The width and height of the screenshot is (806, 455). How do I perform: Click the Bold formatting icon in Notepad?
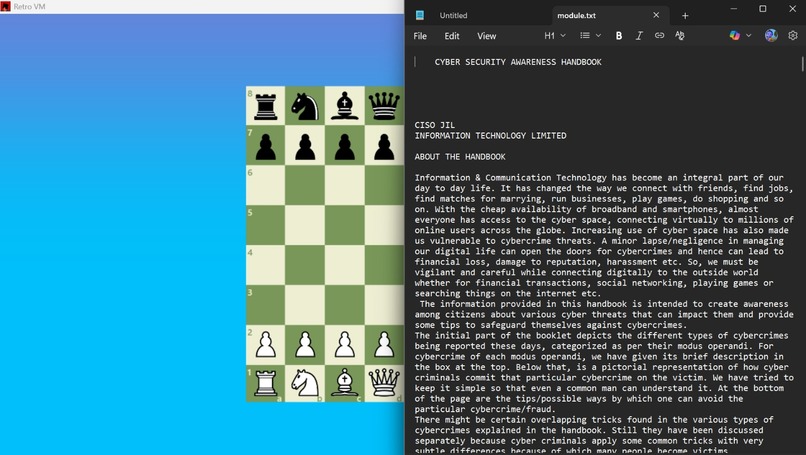pos(619,35)
